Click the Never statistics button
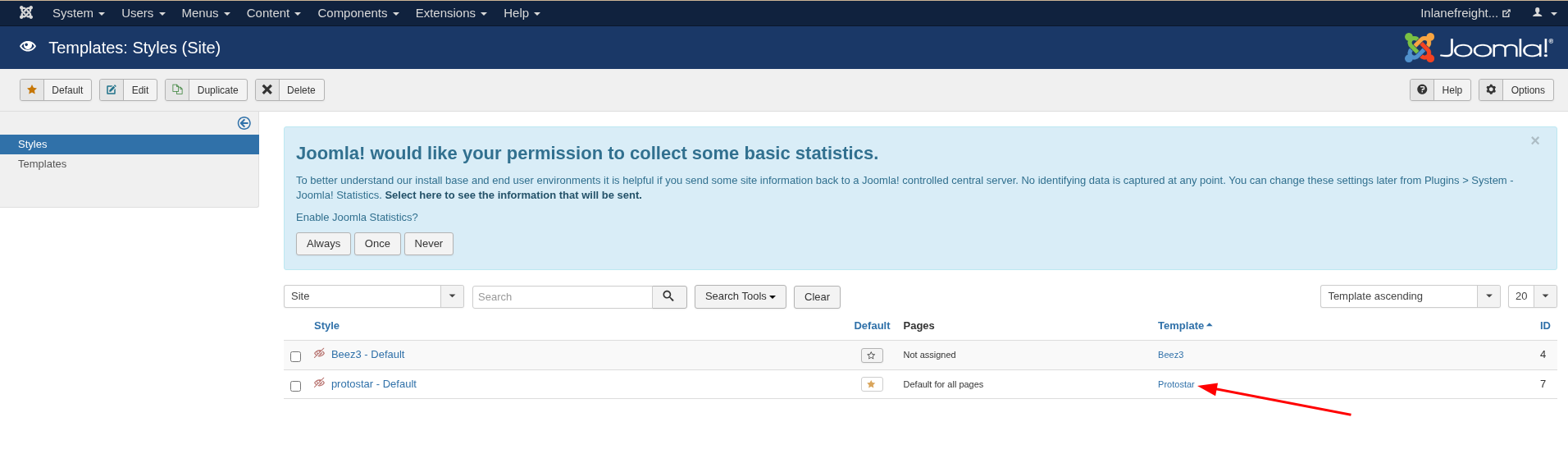This screenshot has width=1568, height=454. tap(428, 244)
